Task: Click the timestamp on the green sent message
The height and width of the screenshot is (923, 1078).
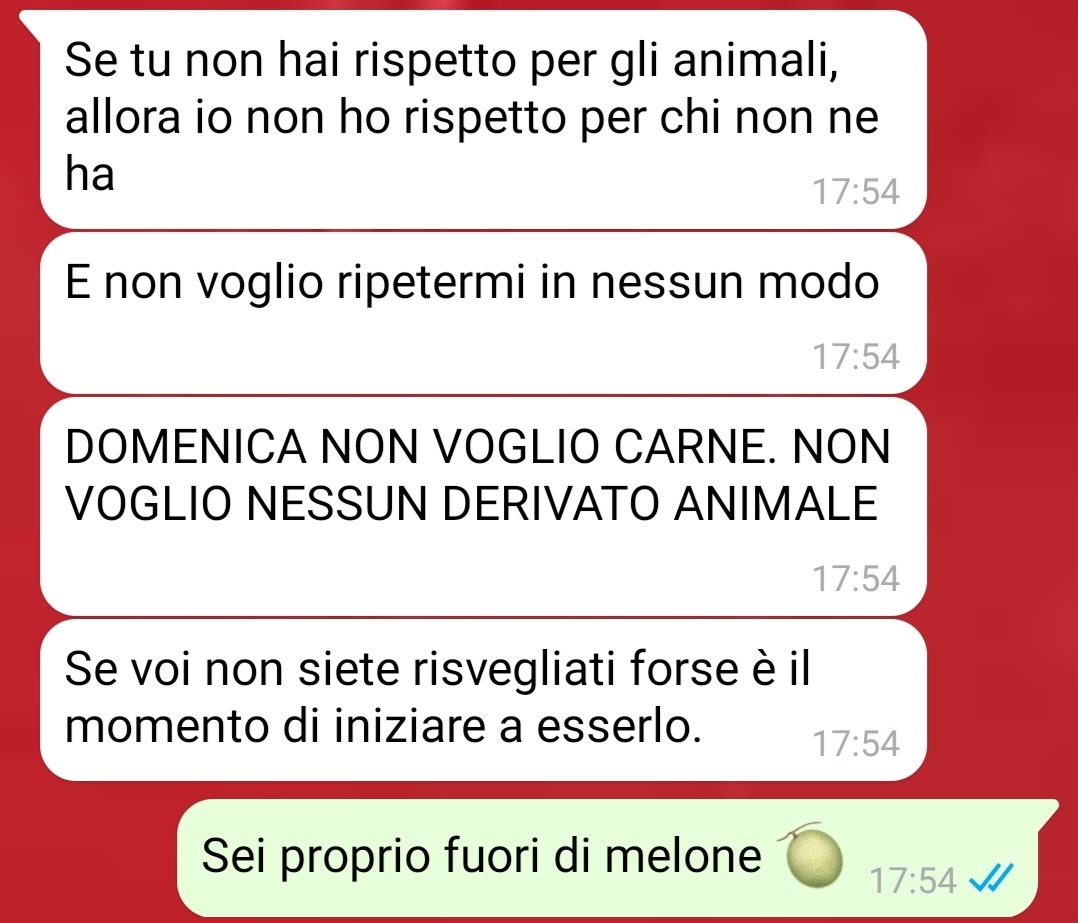Action: [914, 880]
